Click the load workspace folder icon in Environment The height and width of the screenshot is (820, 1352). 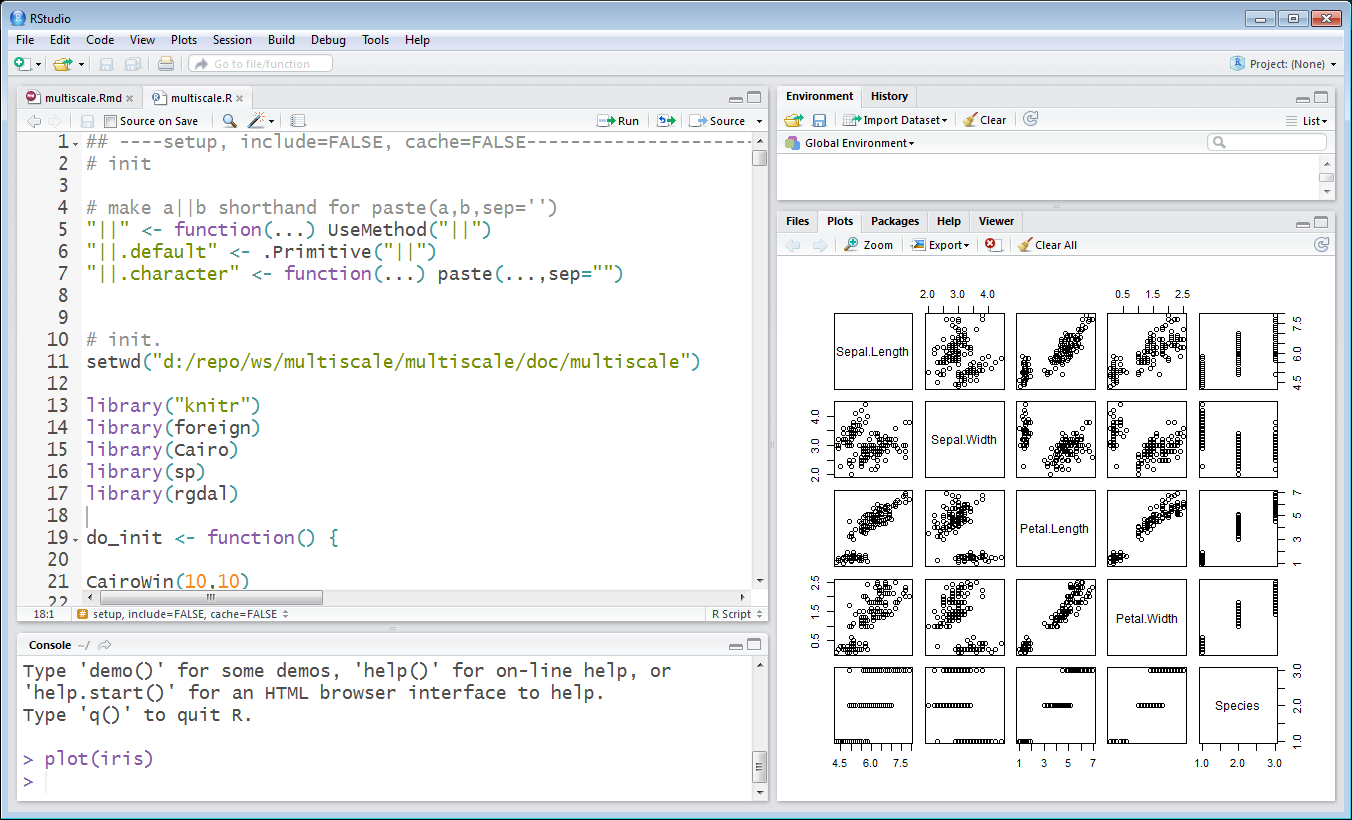pos(793,120)
